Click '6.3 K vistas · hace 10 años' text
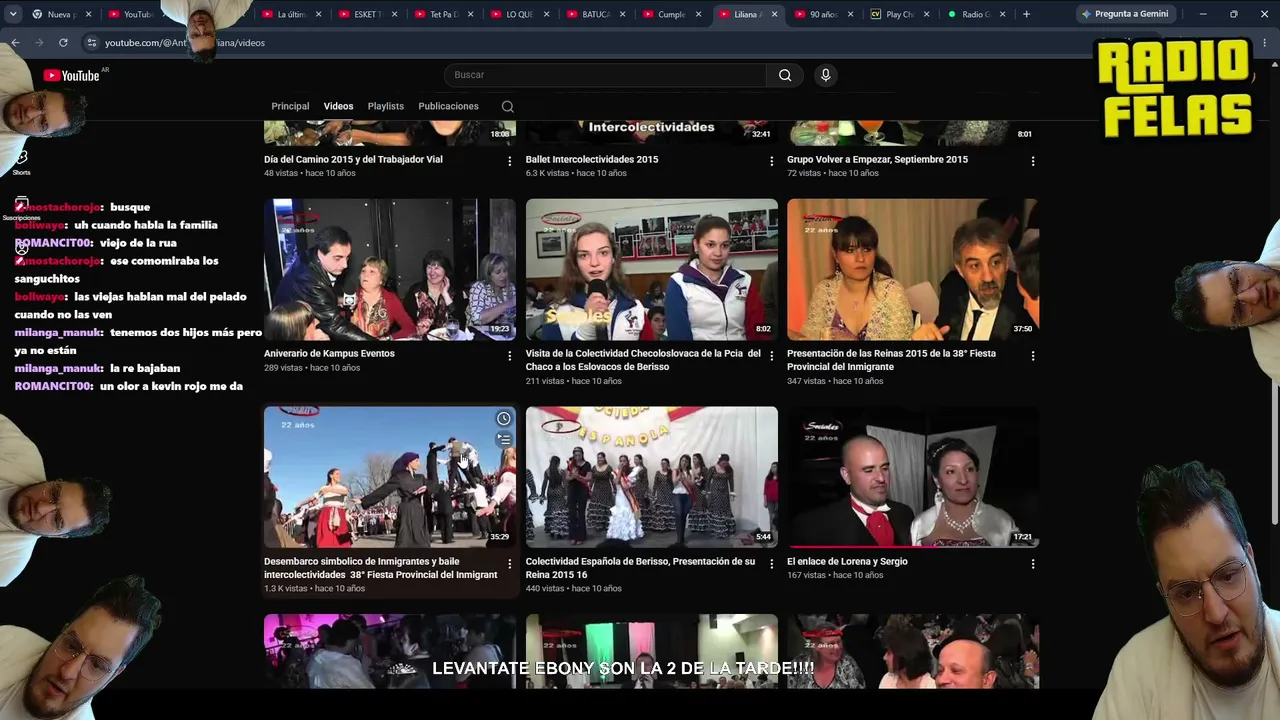This screenshot has height=720, width=1280. pyautogui.click(x=576, y=173)
